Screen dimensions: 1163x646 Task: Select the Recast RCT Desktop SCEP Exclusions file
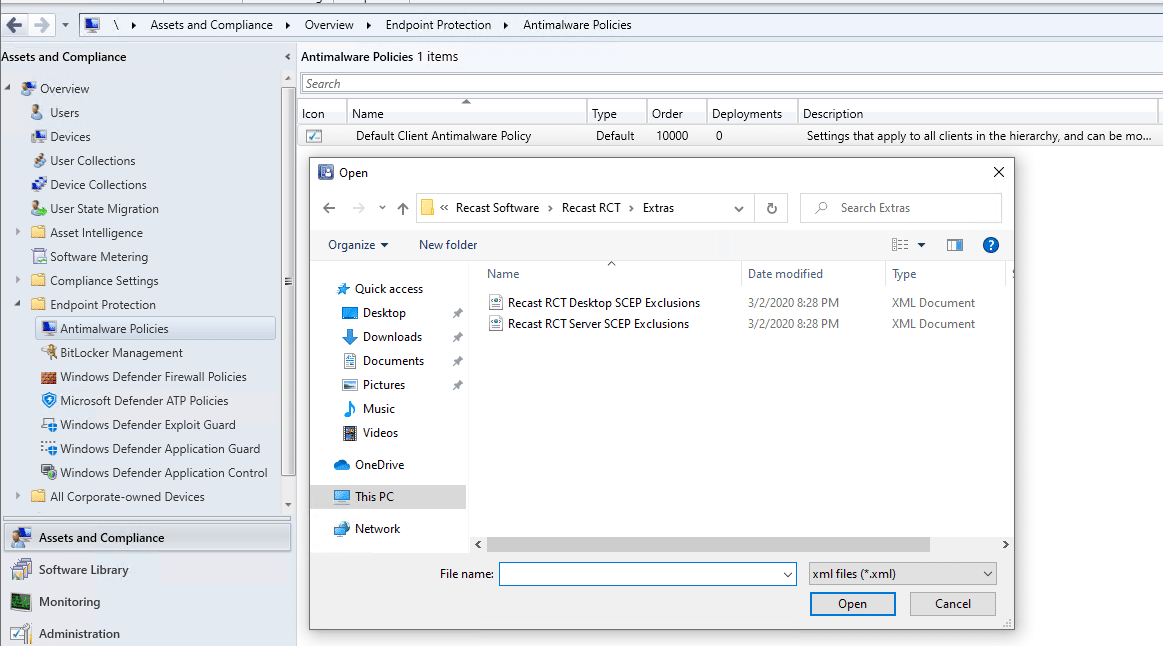click(604, 302)
